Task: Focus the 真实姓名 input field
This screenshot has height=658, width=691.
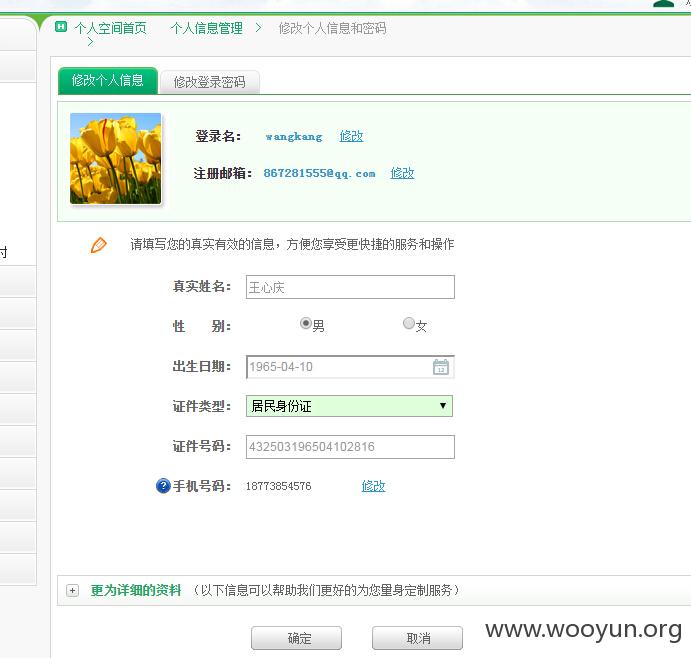Action: pyautogui.click(x=350, y=287)
